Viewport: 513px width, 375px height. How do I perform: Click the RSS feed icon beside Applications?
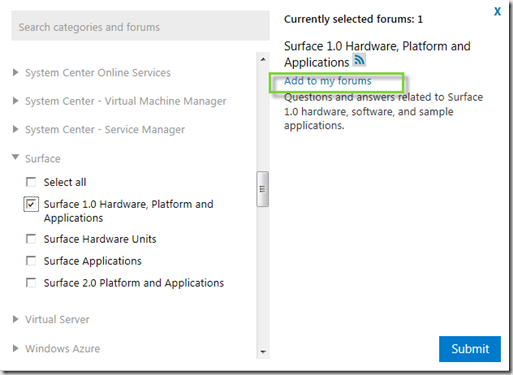(x=359, y=60)
